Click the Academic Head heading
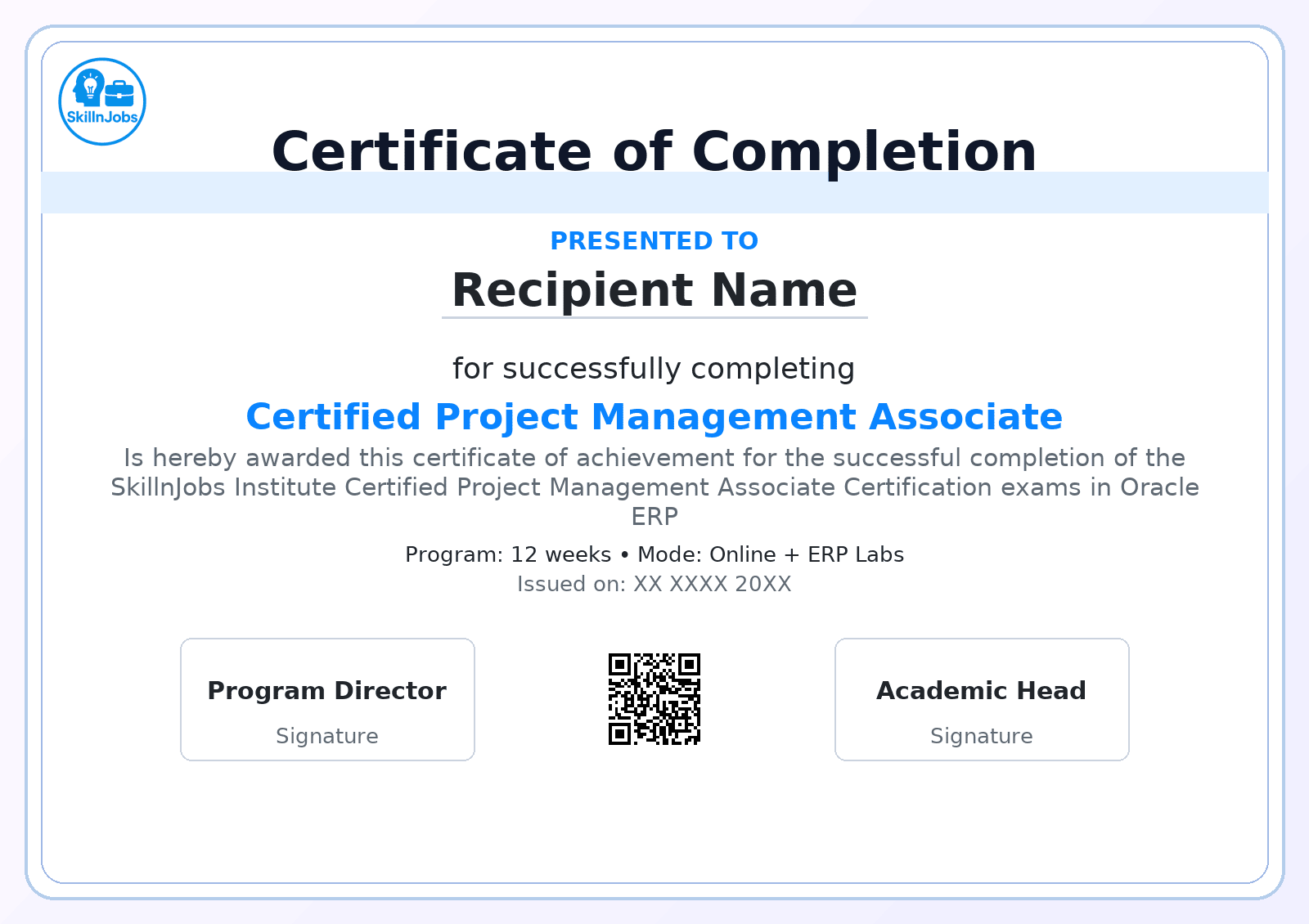Image resolution: width=1309 pixels, height=924 pixels. tap(982, 691)
